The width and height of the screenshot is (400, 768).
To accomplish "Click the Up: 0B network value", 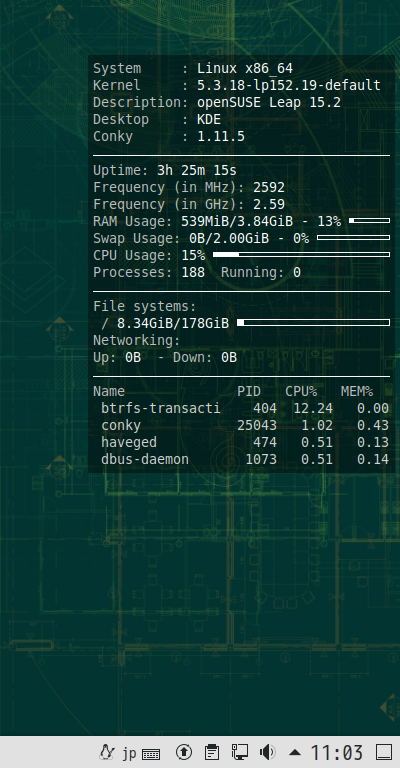I will [x=117, y=358].
